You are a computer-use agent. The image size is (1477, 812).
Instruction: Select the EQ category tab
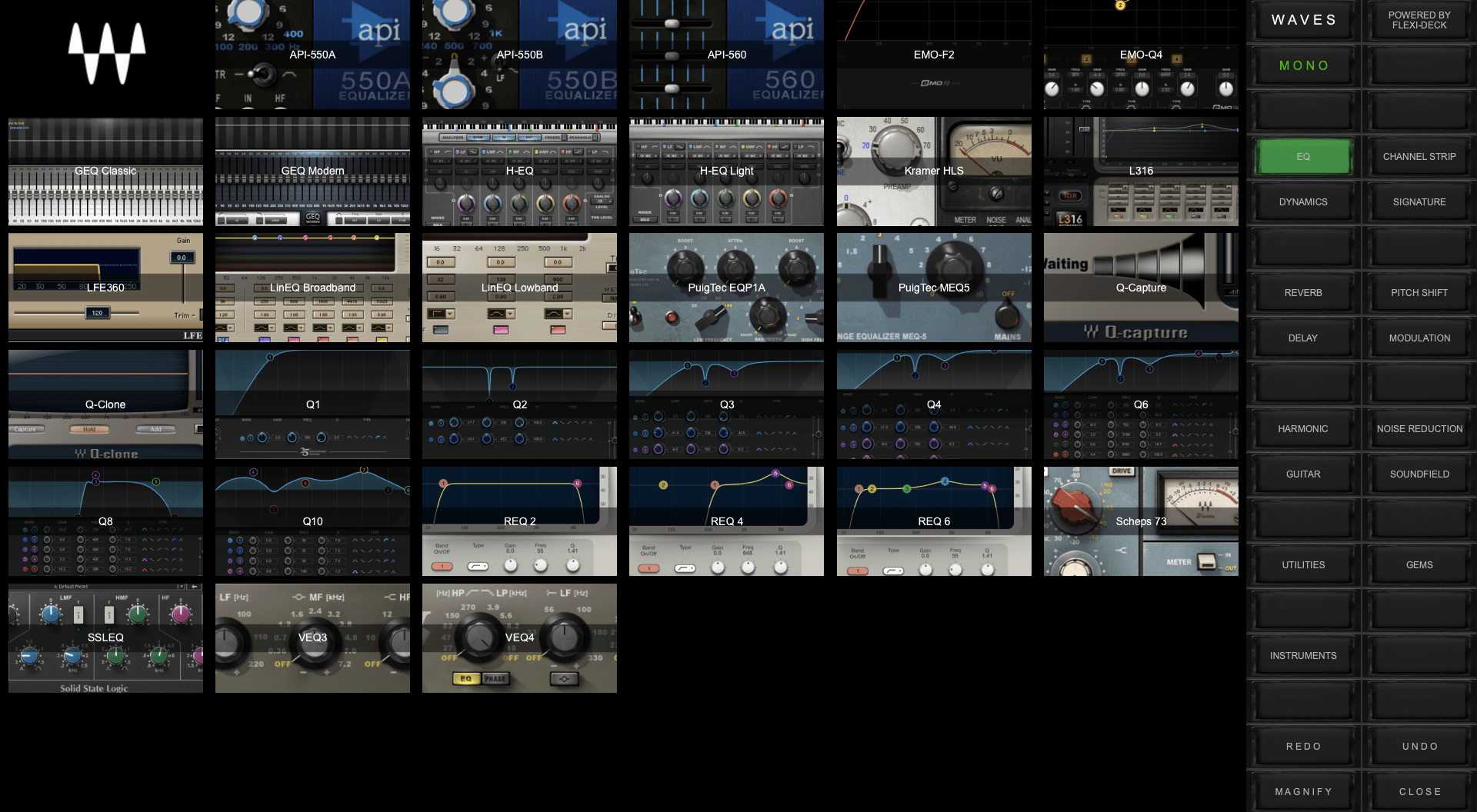point(1303,157)
